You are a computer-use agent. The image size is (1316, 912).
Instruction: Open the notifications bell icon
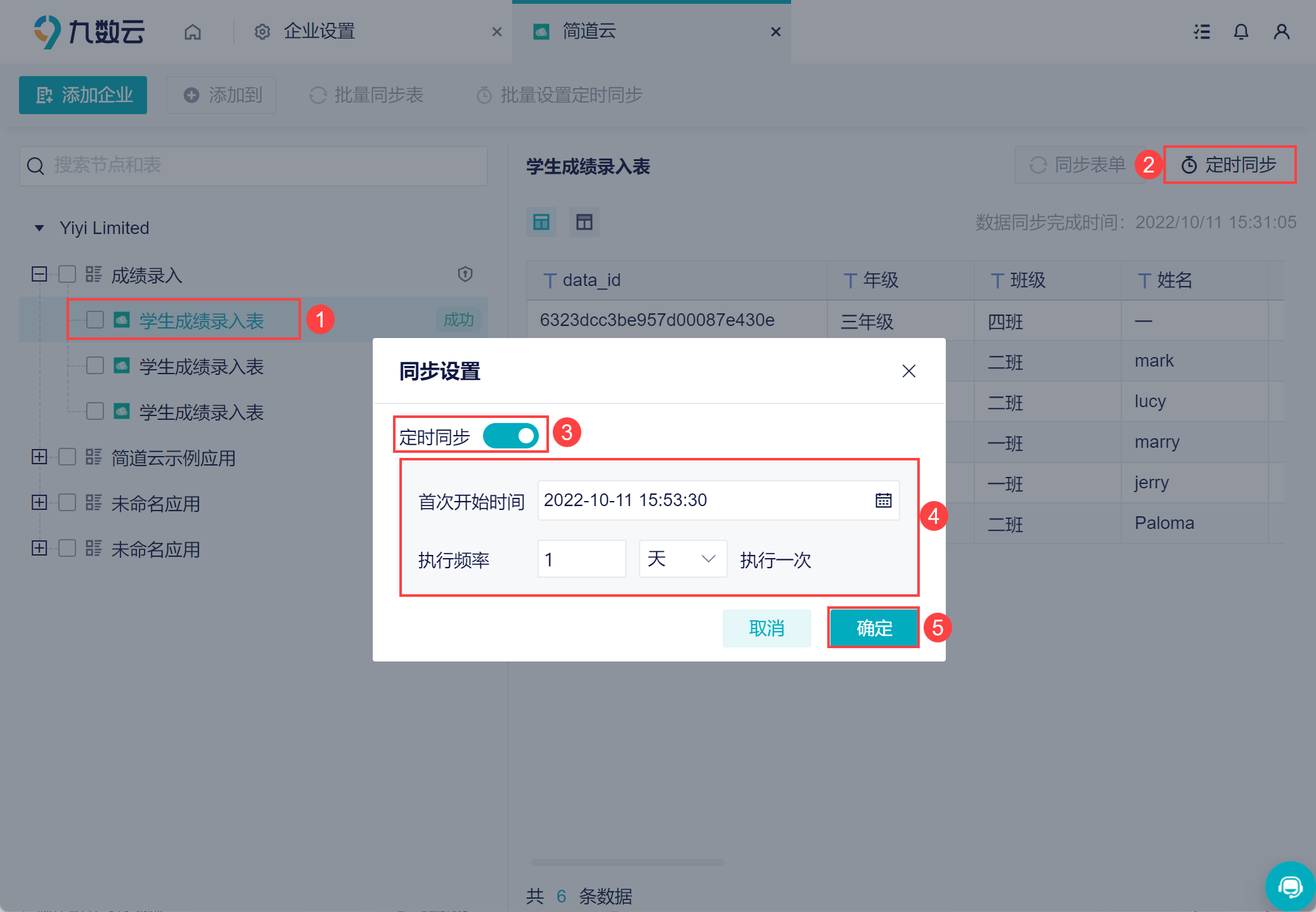[x=1241, y=32]
